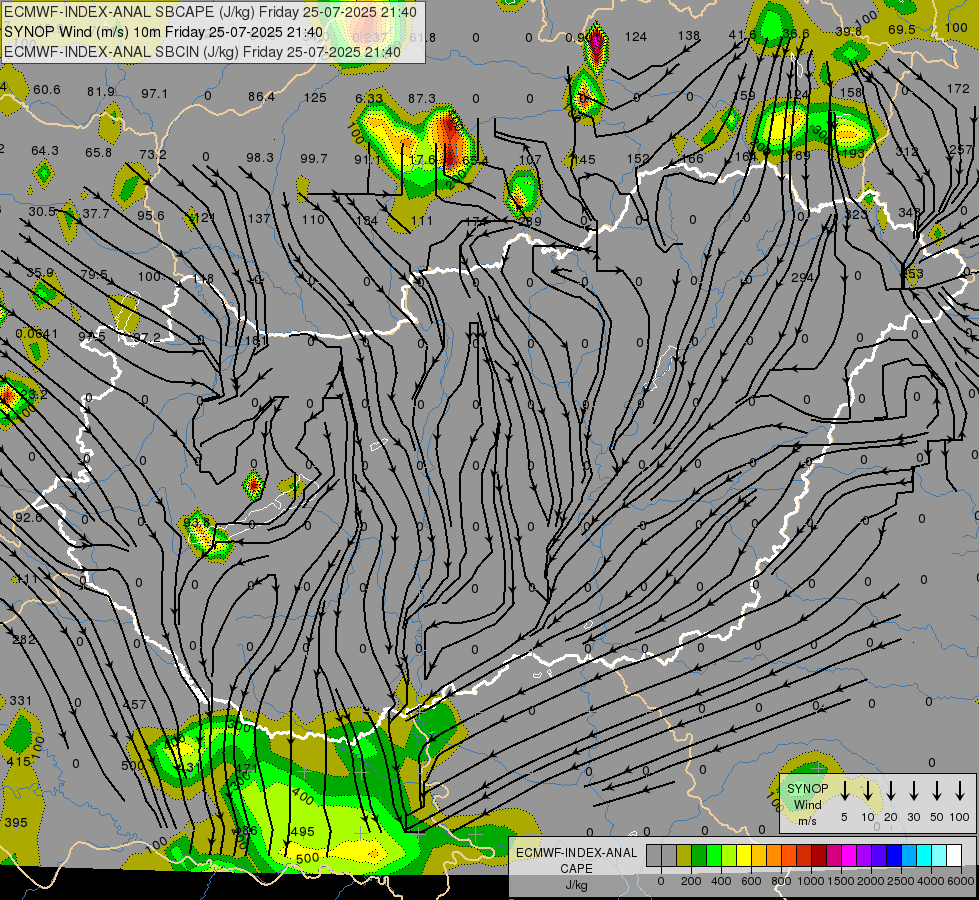Click the map value 257

(x=960, y=149)
